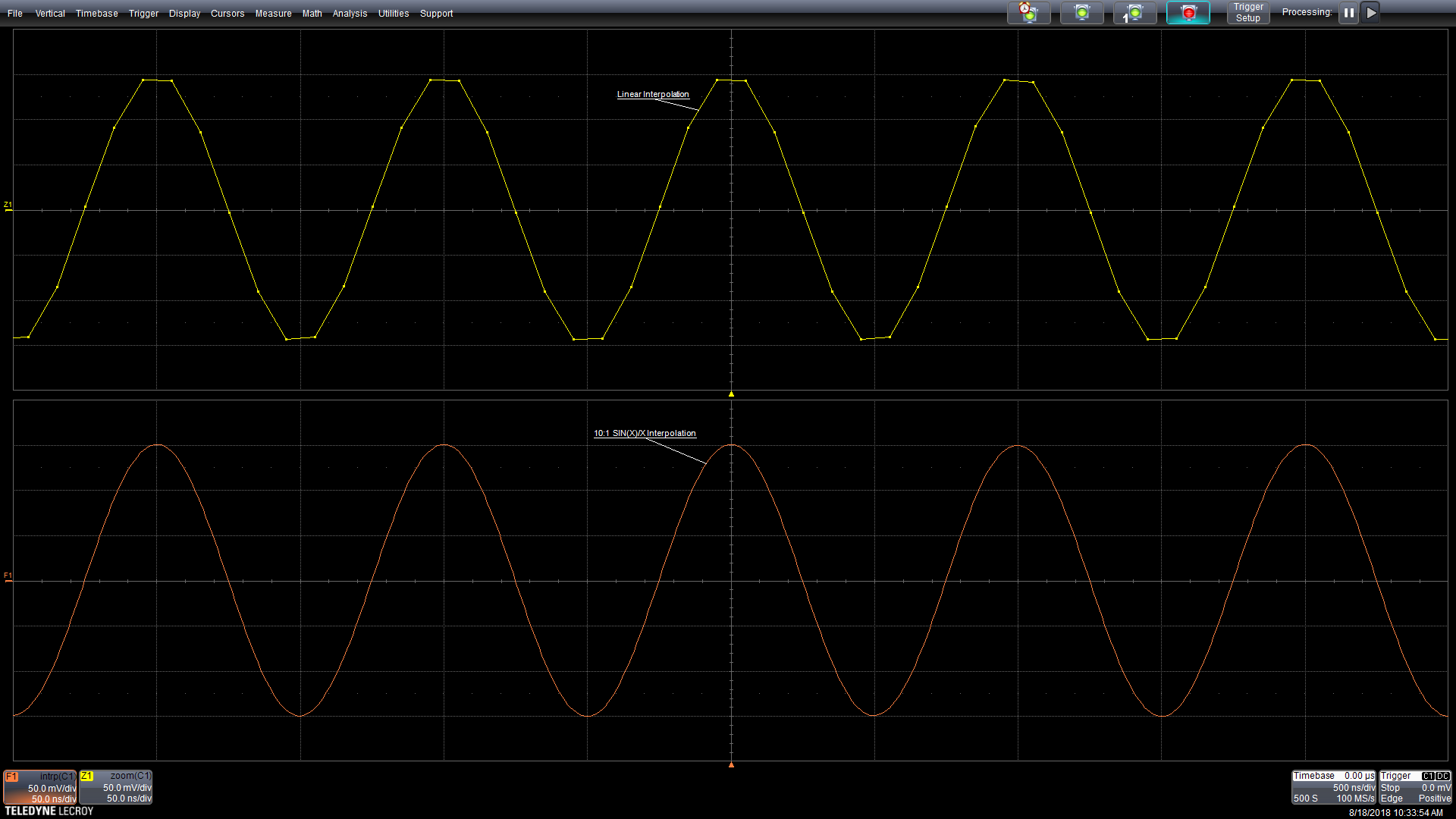Click the Teledyne LeCroy logo
The image size is (1456, 819).
pos(49,811)
